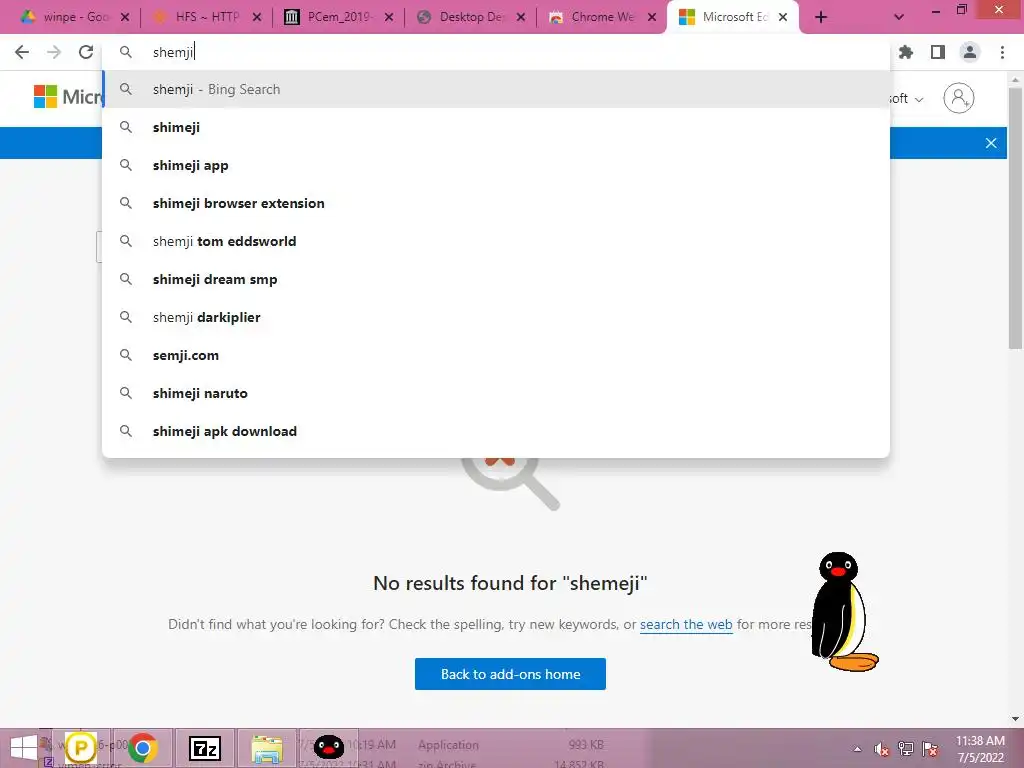Viewport: 1024px width, 768px height.
Task: Open the yellow P app in taskbar
Action: [81, 748]
